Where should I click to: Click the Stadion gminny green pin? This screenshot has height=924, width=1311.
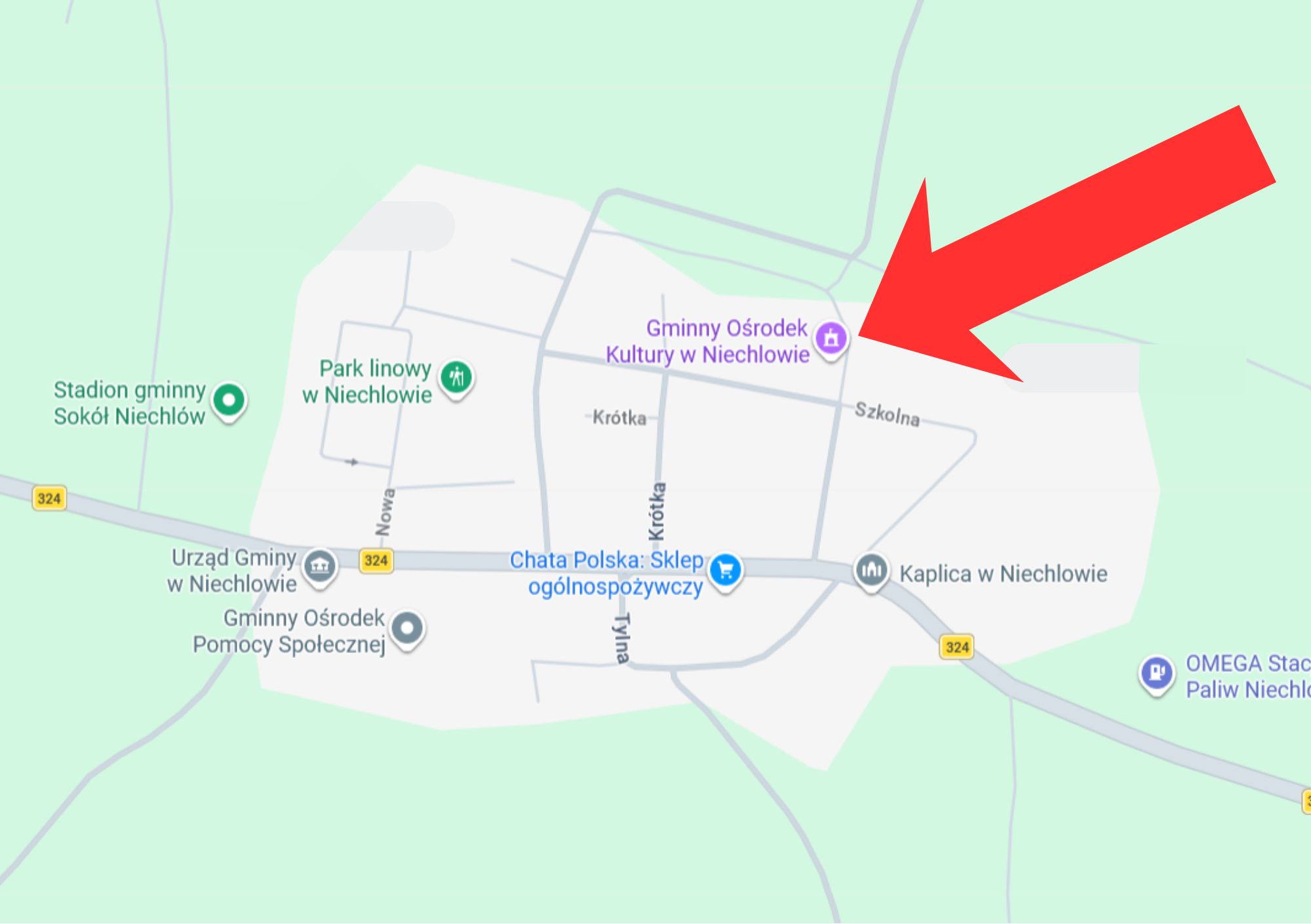[229, 400]
